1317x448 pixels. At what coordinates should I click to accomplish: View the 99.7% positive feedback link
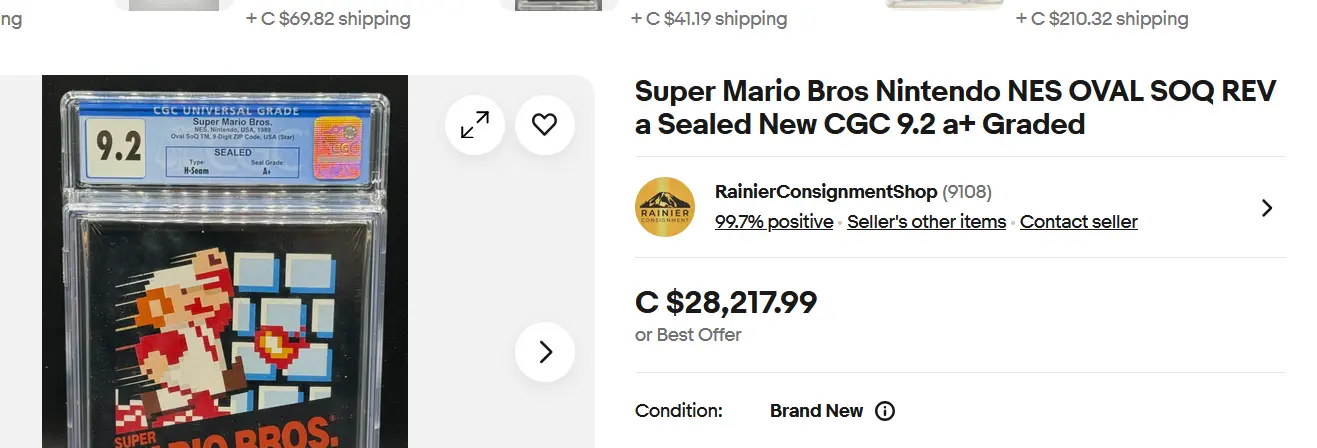(x=774, y=222)
